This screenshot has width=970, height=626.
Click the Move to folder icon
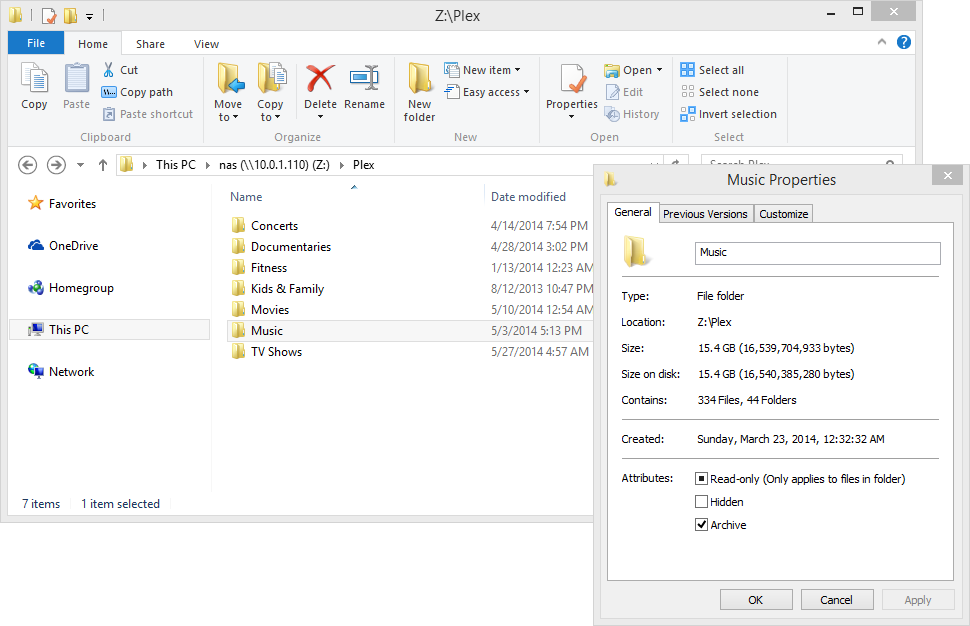click(229, 78)
